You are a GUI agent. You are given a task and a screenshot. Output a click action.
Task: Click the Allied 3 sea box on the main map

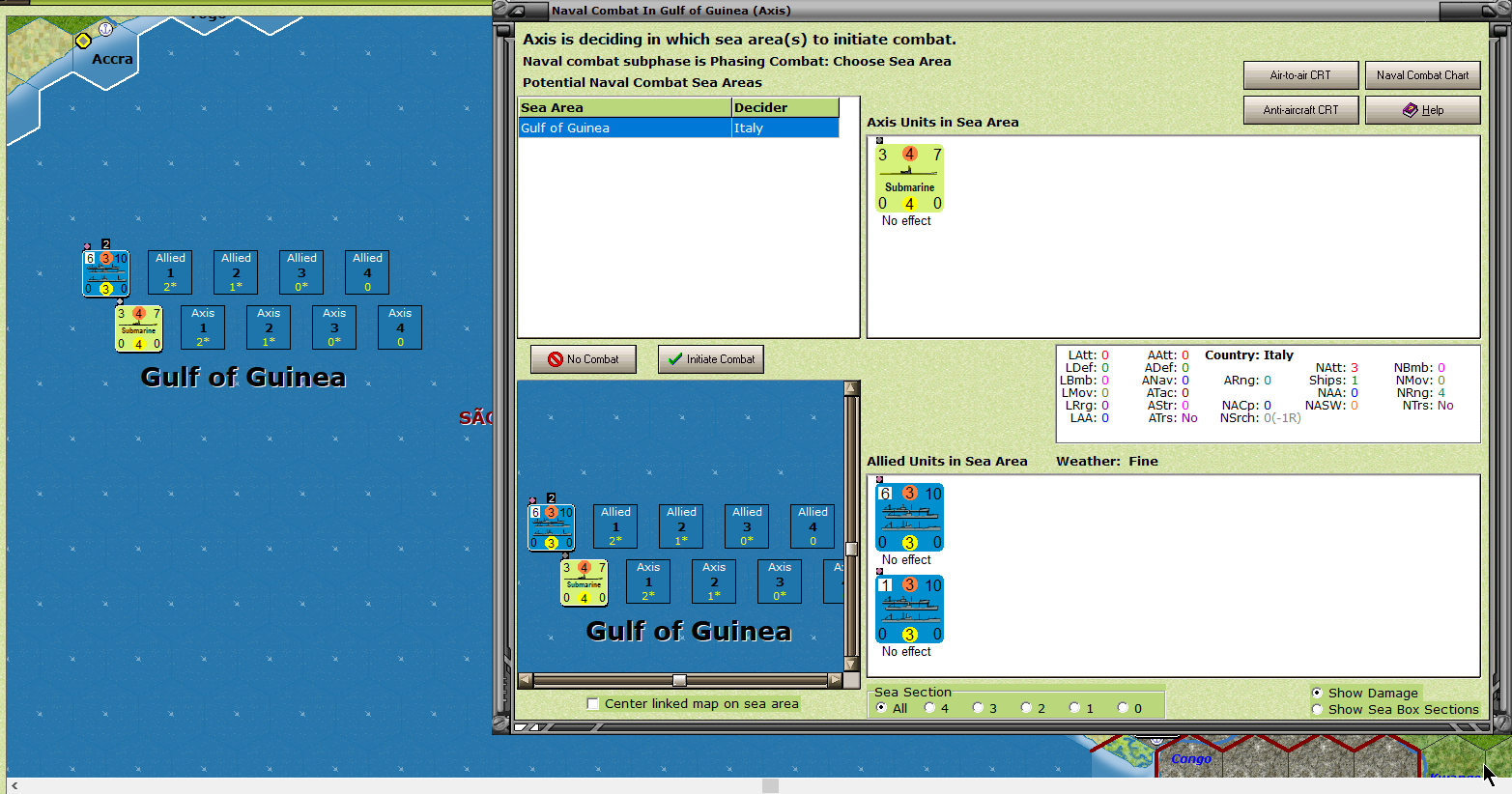[x=301, y=272]
